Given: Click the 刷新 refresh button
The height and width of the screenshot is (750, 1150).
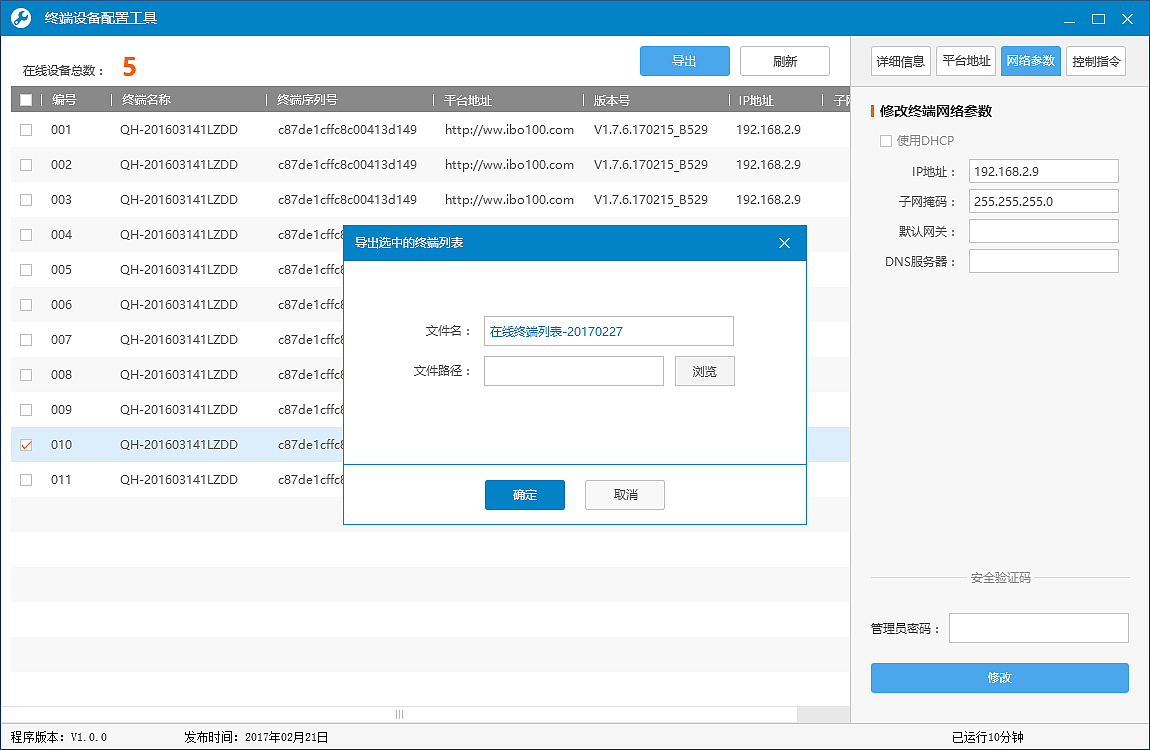Looking at the screenshot, I should point(784,61).
